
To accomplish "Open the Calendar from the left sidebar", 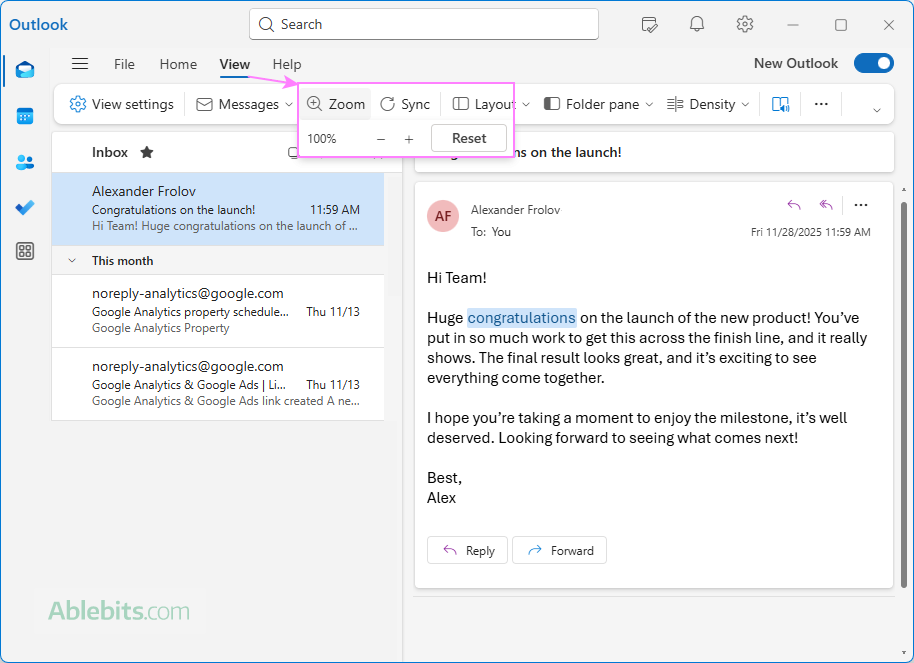I will [25, 116].
